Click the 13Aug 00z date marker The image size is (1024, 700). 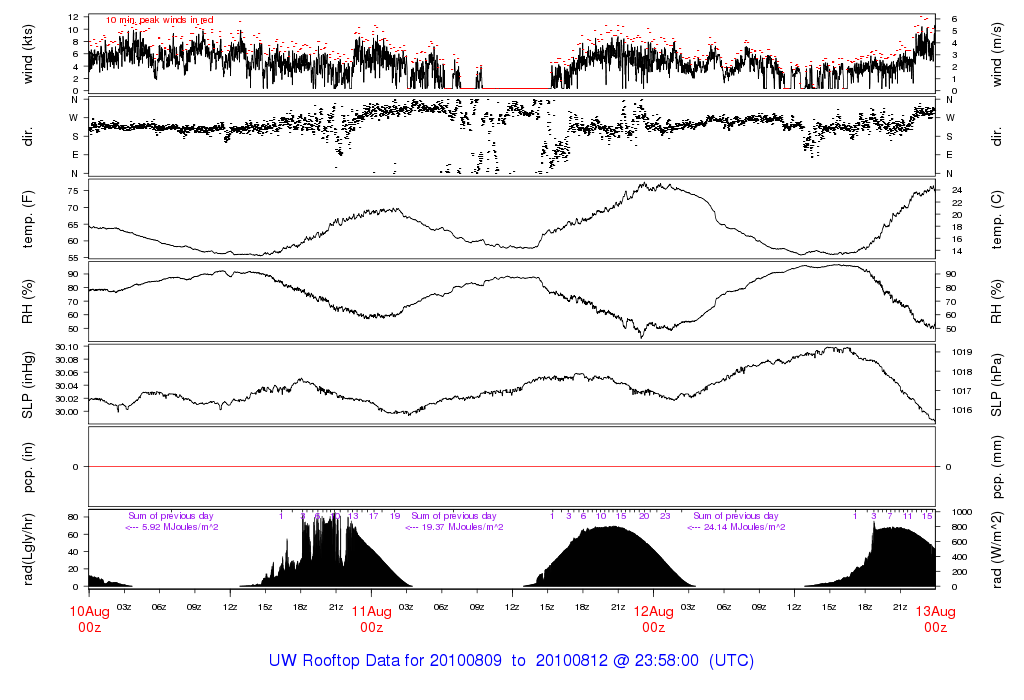click(935, 619)
